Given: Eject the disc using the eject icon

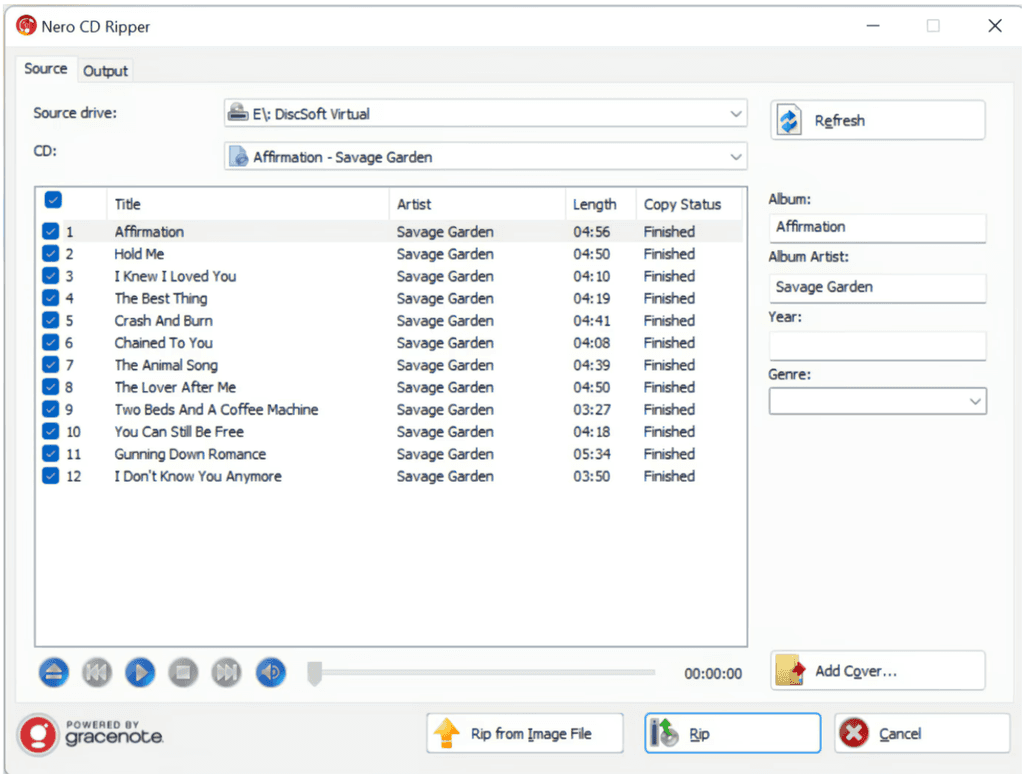Looking at the screenshot, I should [x=54, y=672].
